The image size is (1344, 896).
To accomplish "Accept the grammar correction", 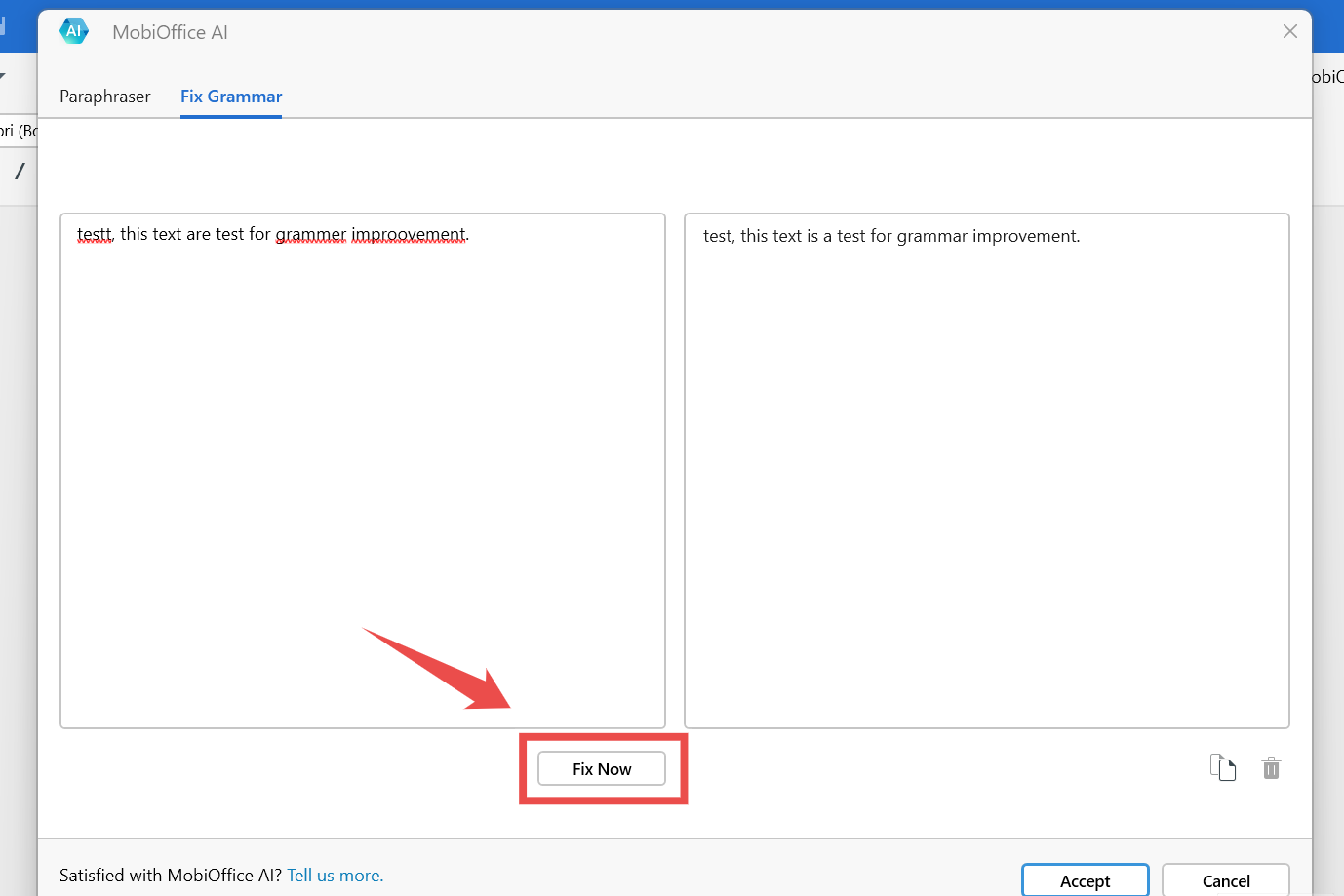I will click(1085, 880).
